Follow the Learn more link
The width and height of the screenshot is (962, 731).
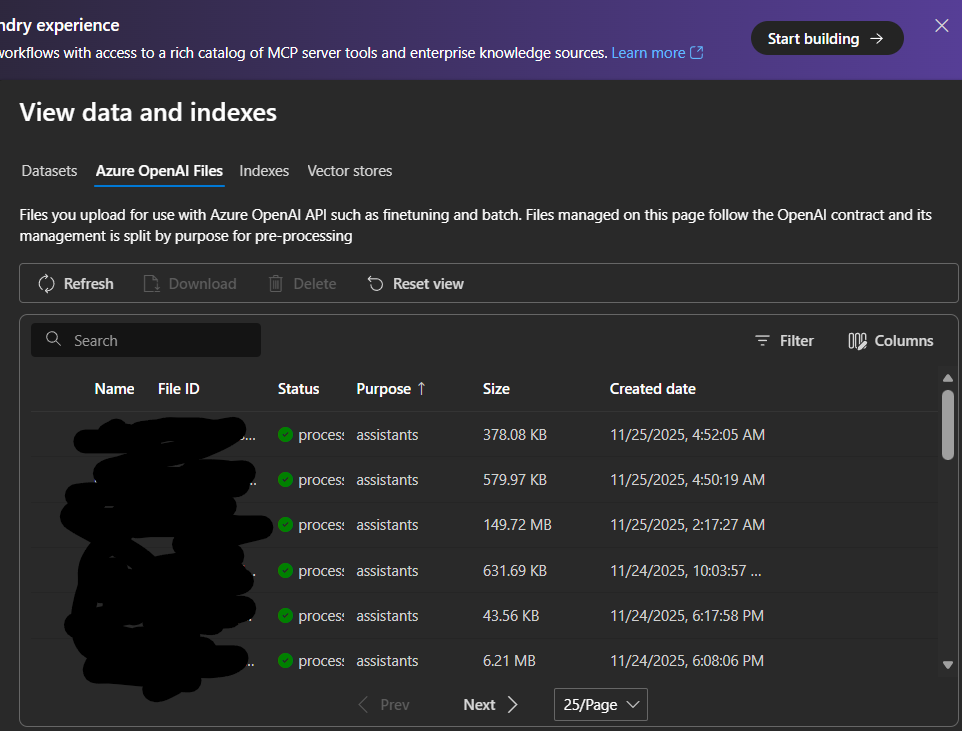click(x=648, y=53)
